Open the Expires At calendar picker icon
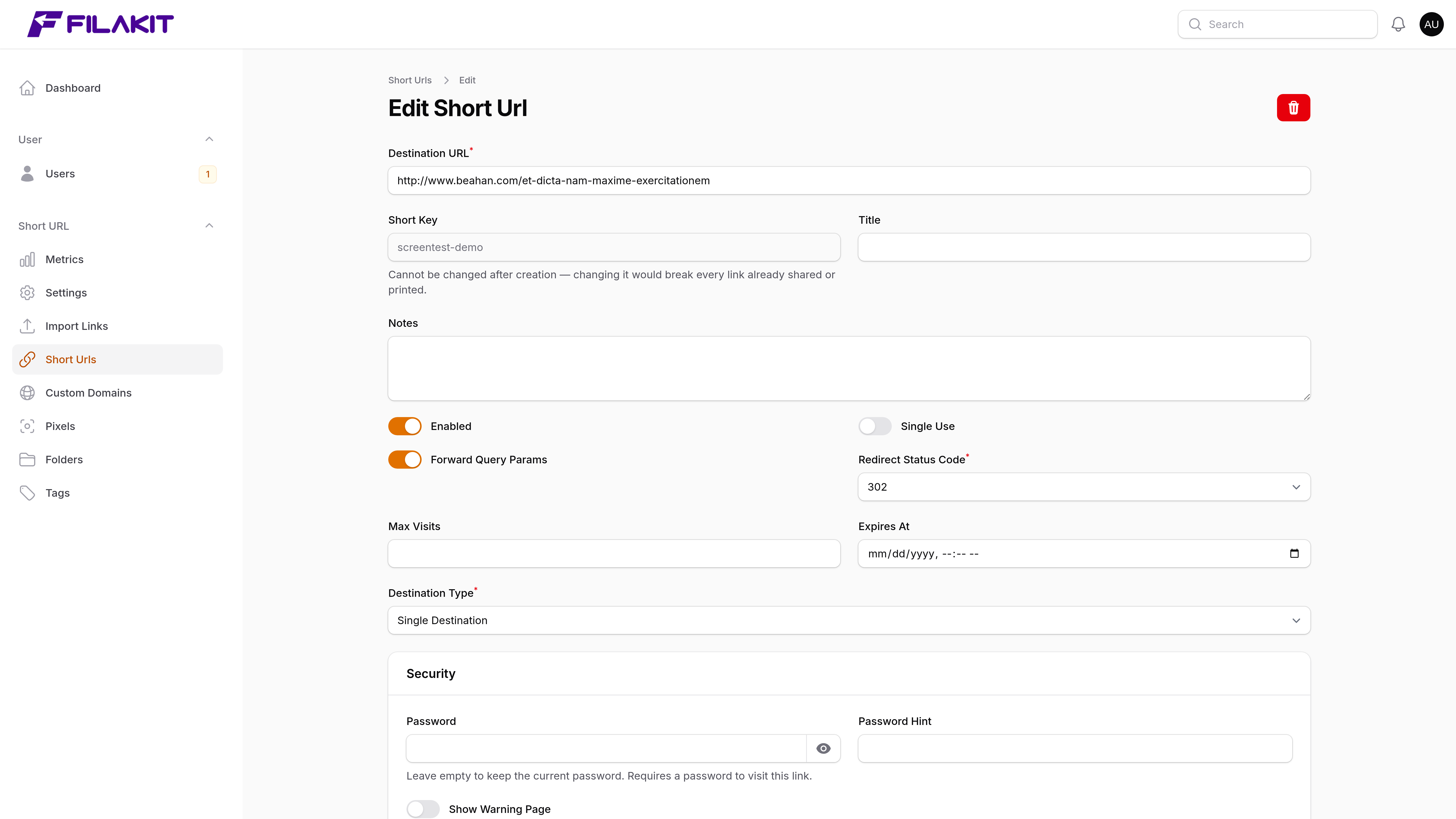The height and width of the screenshot is (819, 1456). click(x=1294, y=553)
